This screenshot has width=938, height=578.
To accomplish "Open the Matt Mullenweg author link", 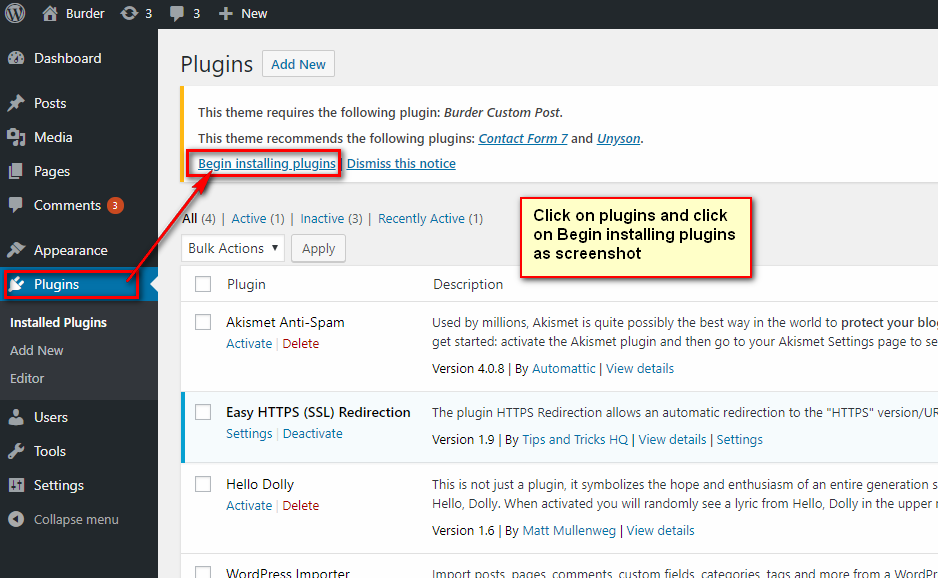I will 569,531.
